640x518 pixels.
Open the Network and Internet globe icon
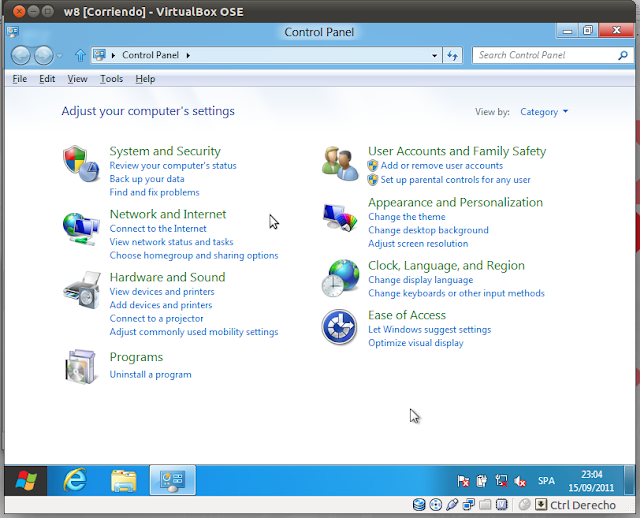pos(81,229)
